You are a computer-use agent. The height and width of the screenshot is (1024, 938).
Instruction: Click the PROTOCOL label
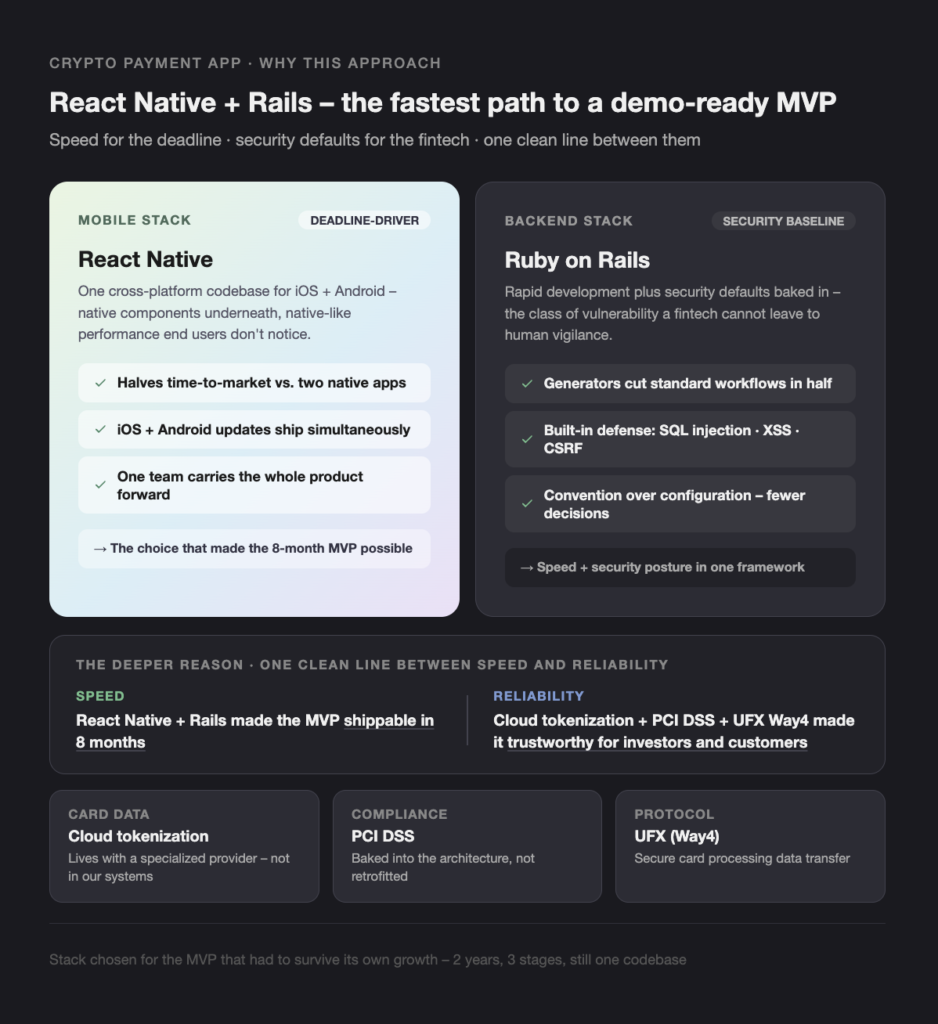[674, 814]
